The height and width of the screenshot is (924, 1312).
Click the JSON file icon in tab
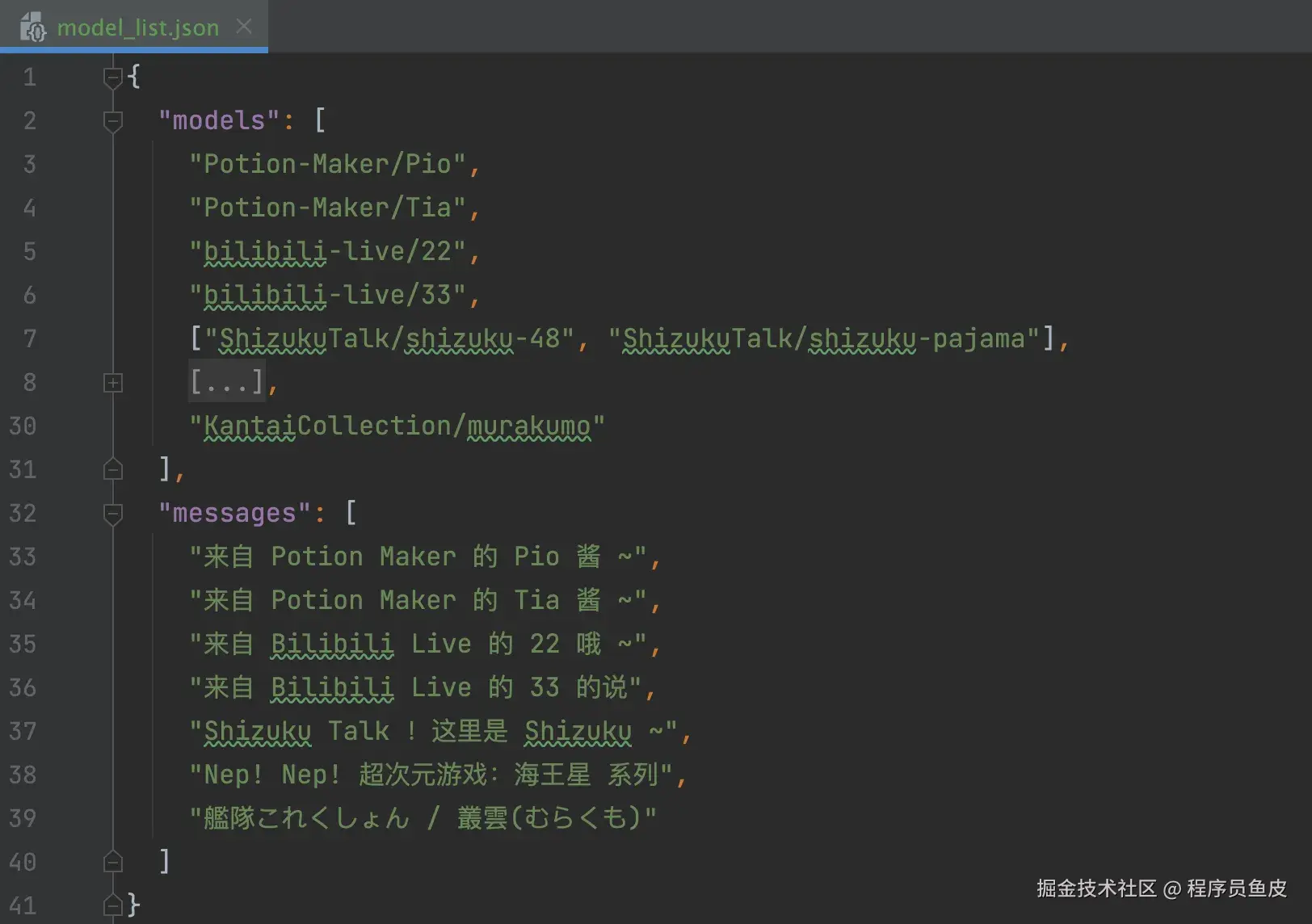(x=33, y=27)
